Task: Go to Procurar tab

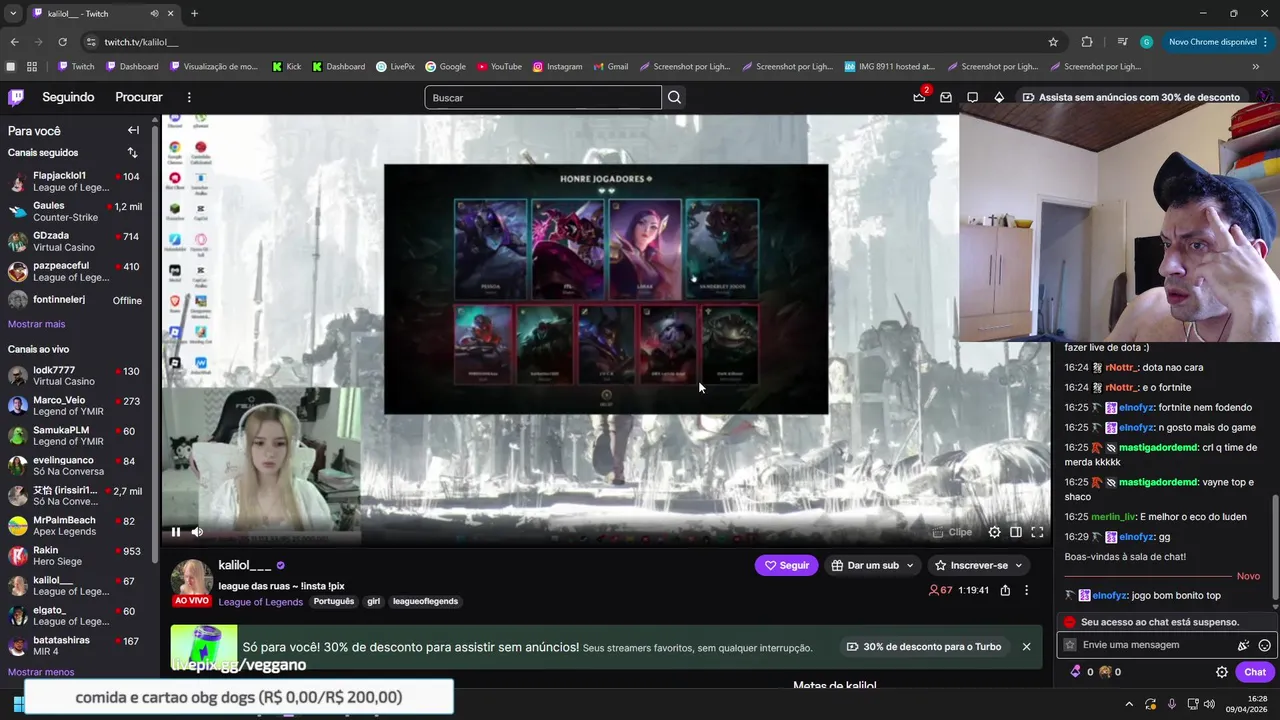Action: click(139, 97)
